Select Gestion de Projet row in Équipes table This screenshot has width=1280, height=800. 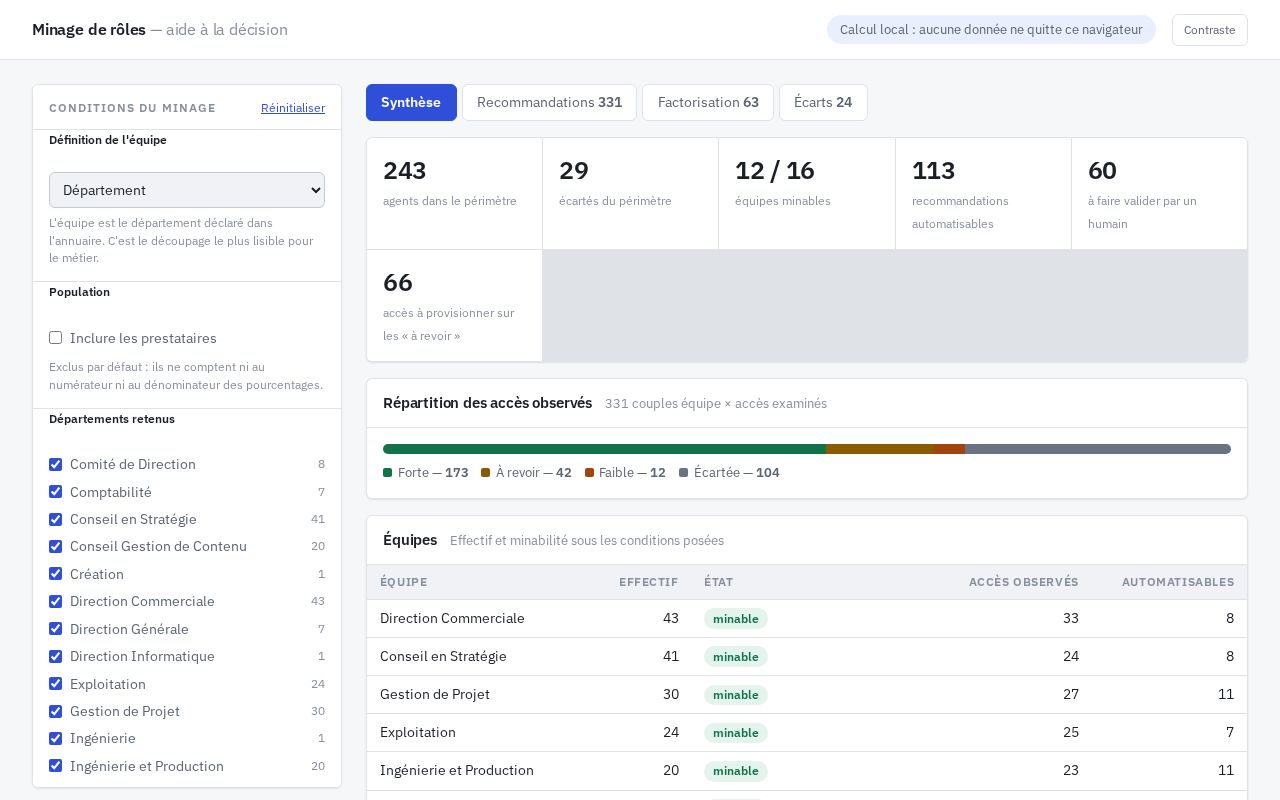tap(807, 694)
